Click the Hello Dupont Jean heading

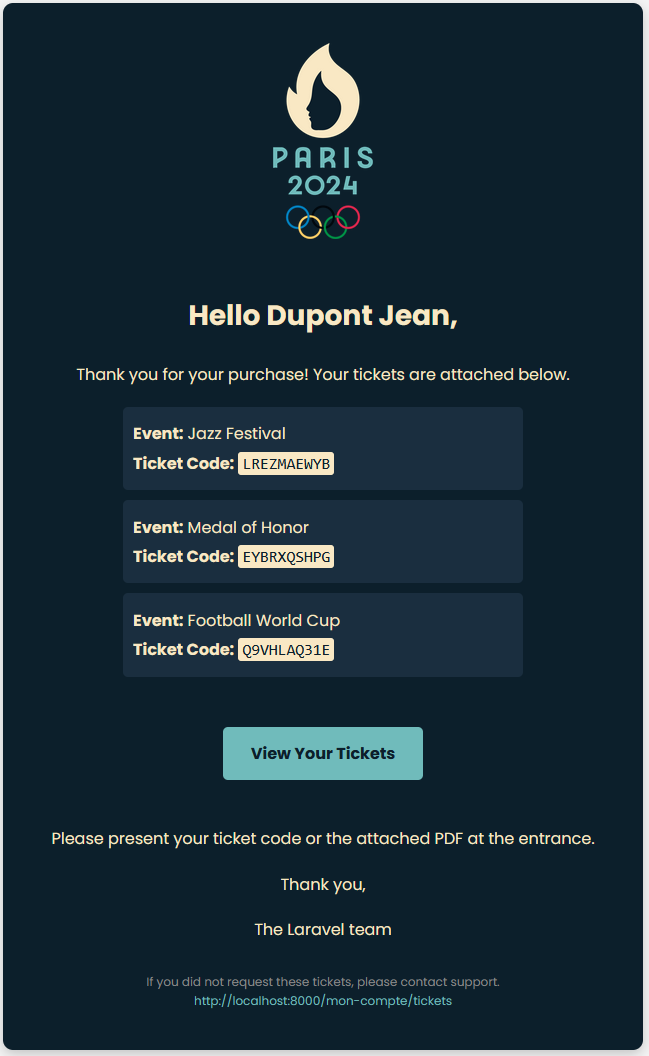[323, 315]
